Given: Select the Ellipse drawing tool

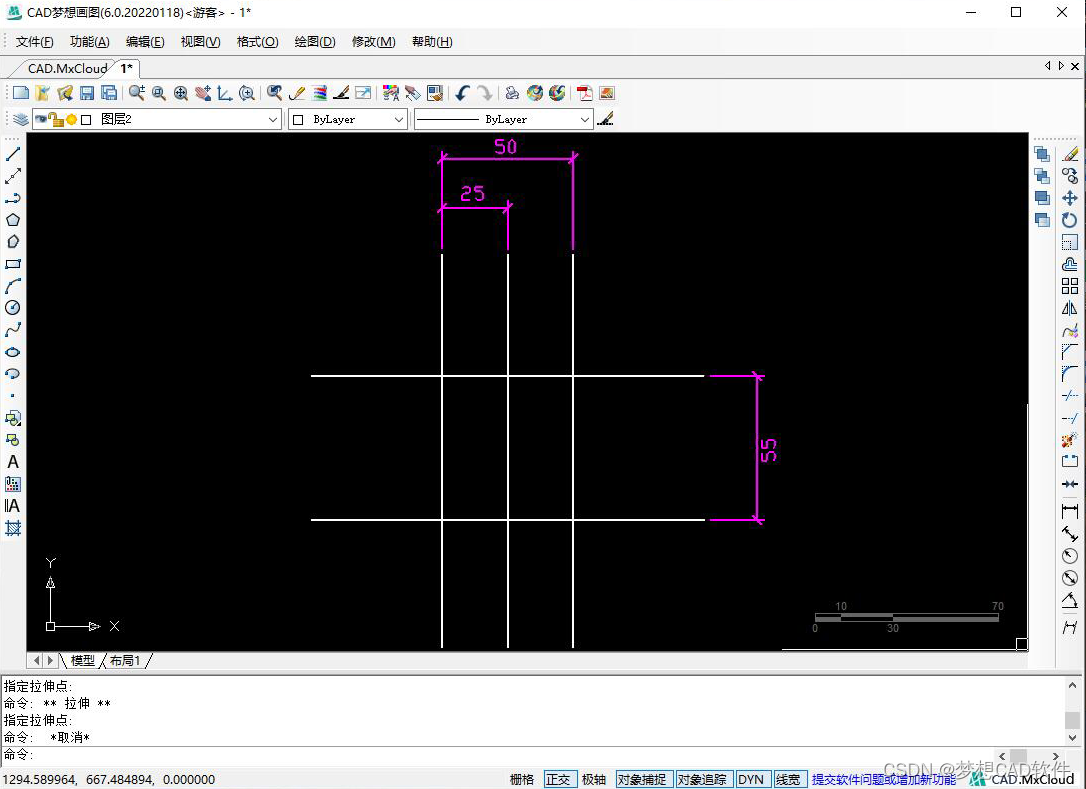Looking at the screenshot, I should (x=12, y=352).
